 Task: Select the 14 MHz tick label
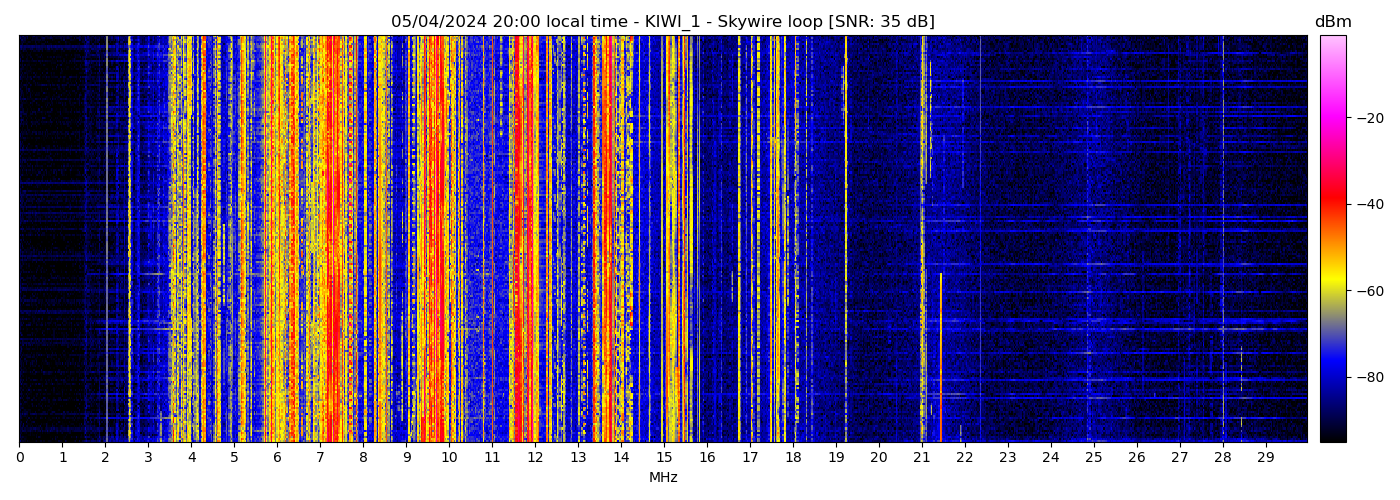tap(621, 458)
